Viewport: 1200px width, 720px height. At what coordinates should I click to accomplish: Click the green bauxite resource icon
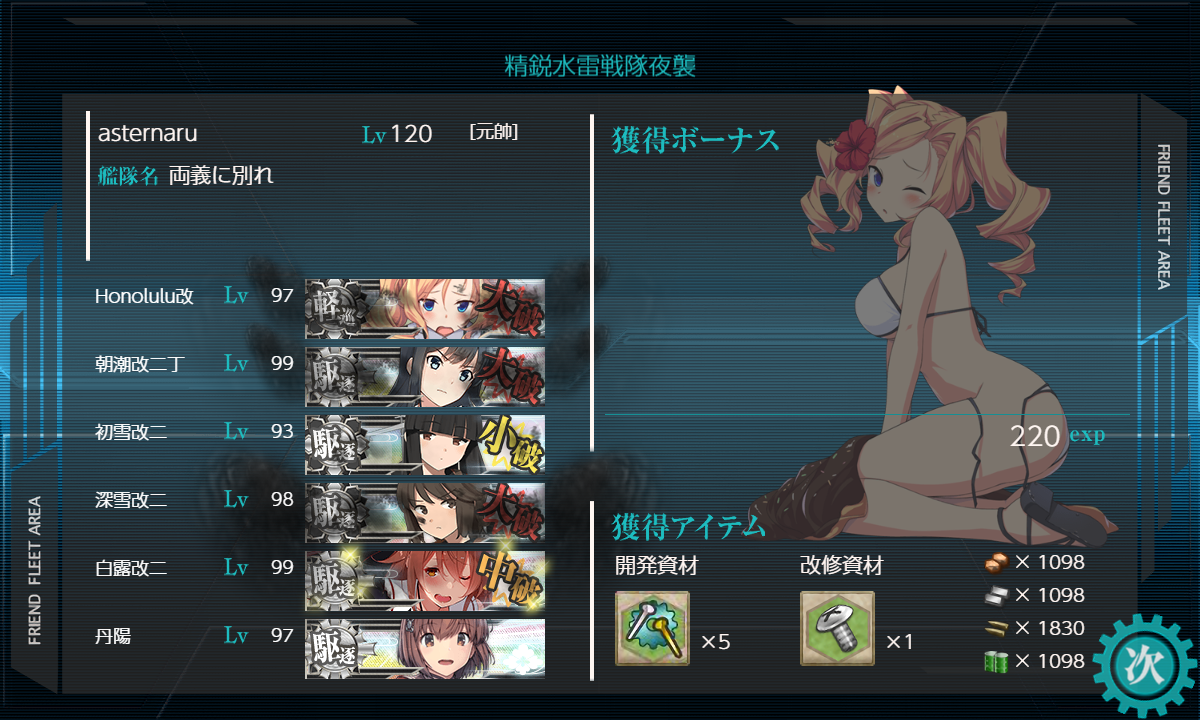tap(997, 661)
